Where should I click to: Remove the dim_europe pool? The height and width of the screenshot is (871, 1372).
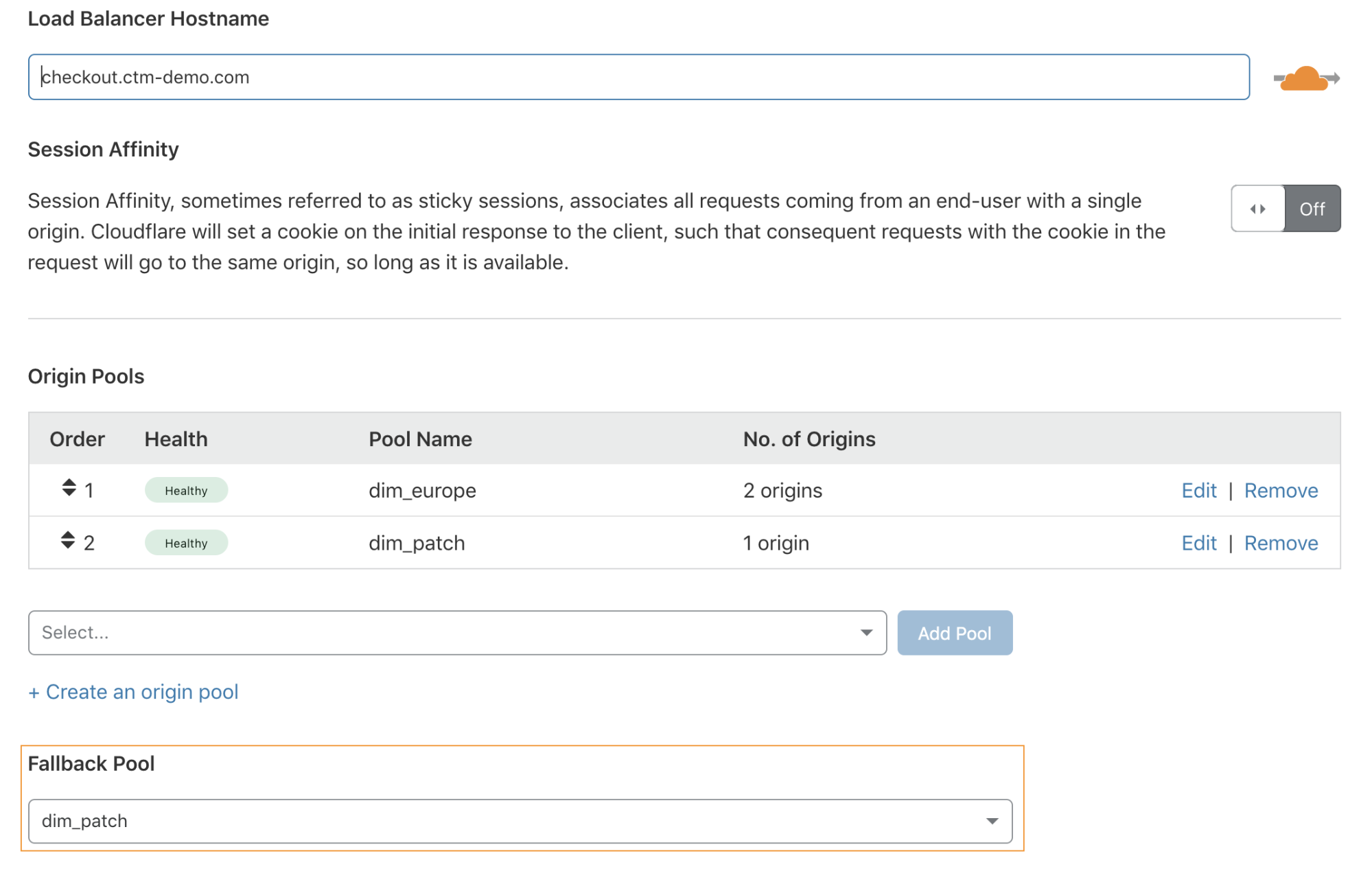pos(1281,491)
